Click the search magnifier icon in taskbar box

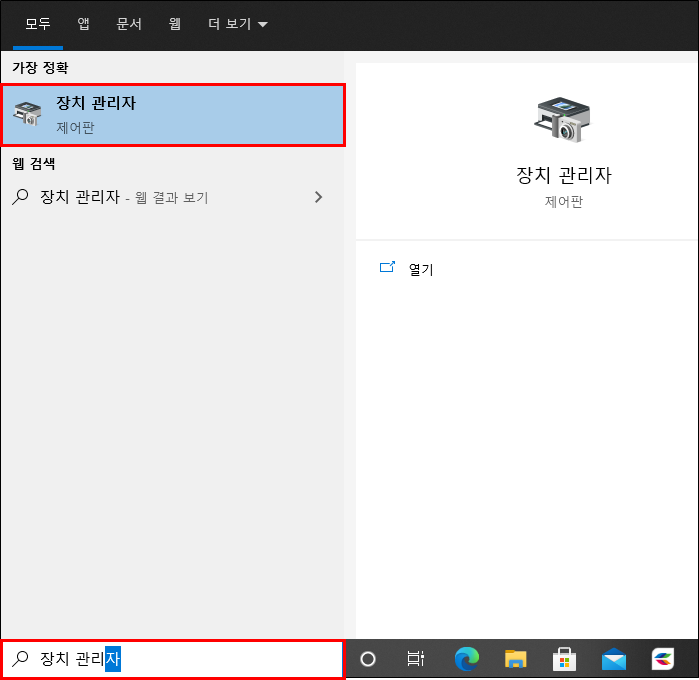coord(21,659)
